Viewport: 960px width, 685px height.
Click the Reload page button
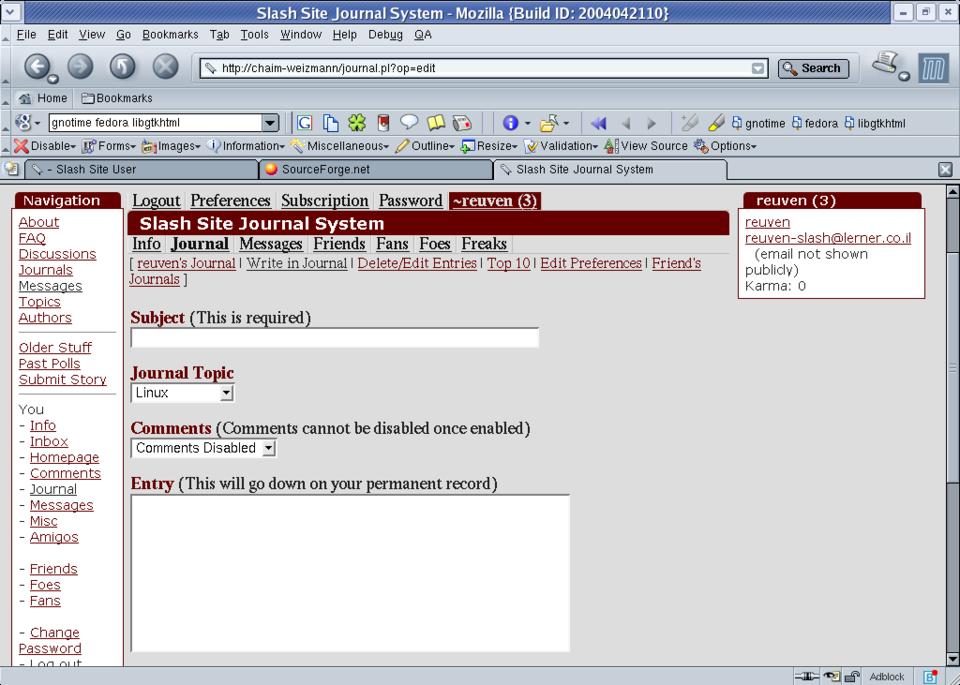pyautogui.click(x=122, y=68)
